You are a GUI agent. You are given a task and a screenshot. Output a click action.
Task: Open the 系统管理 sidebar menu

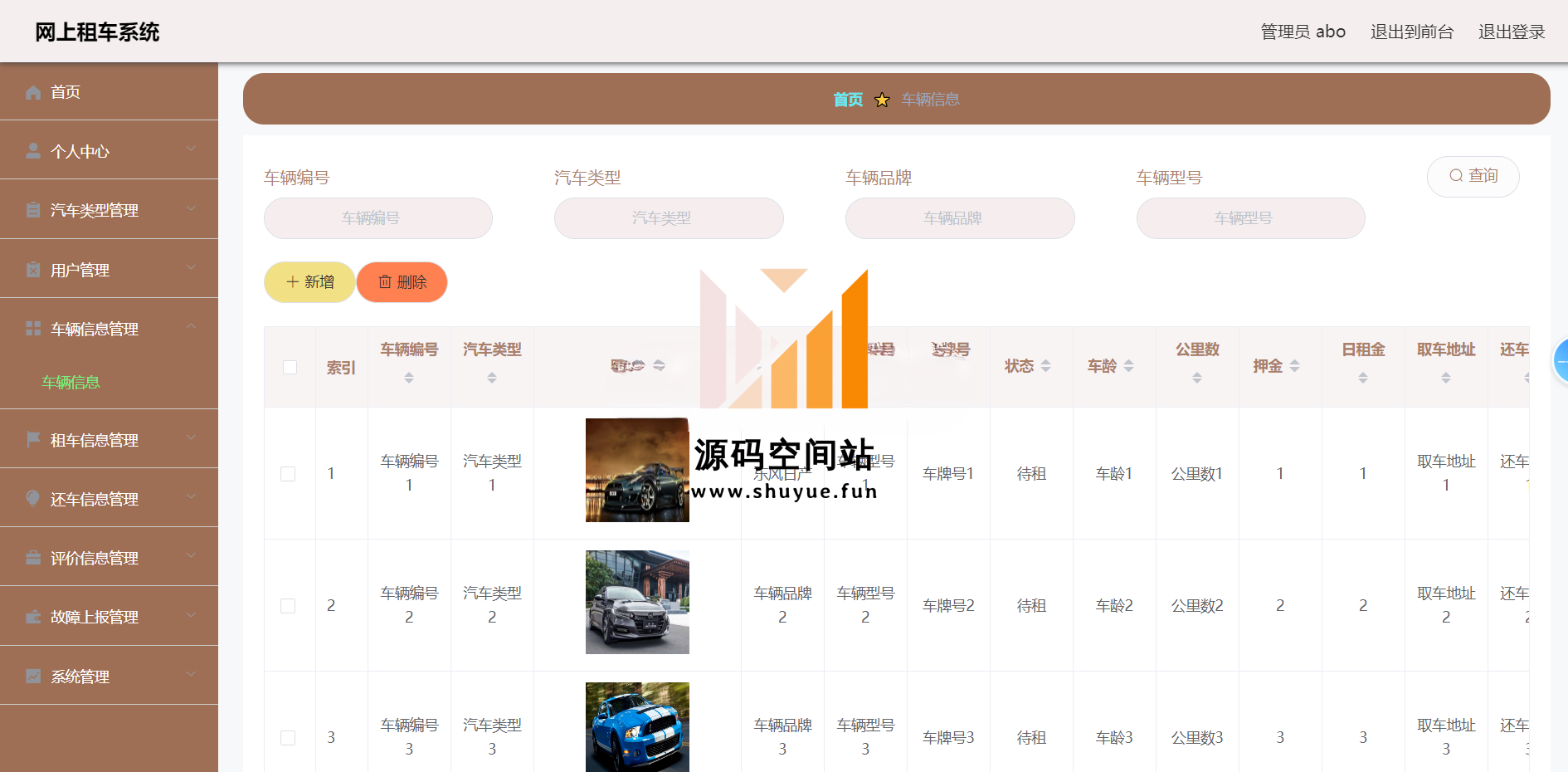pyautogui.click(x=109, y=676)
